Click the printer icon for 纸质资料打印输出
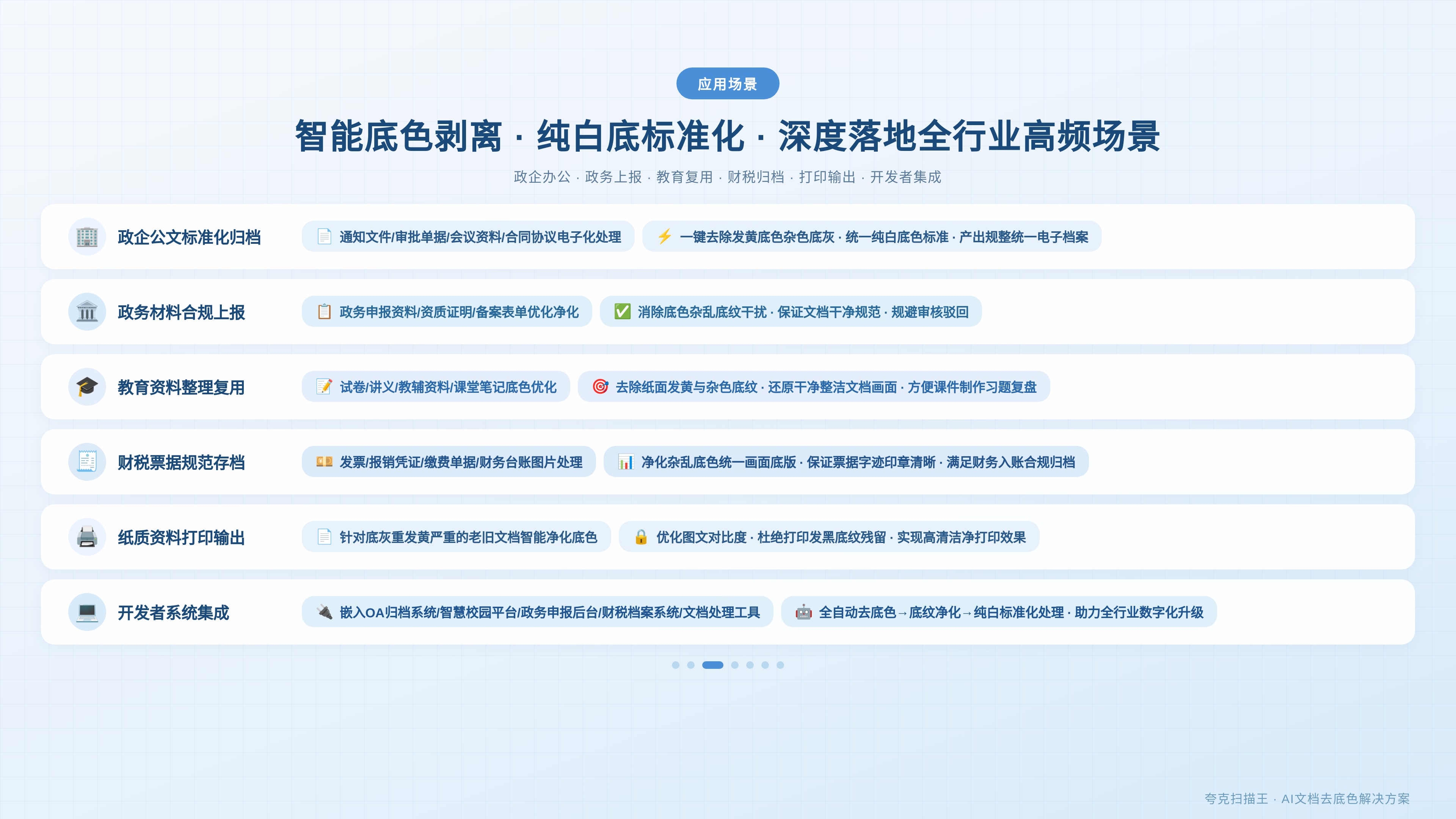This screenshot has height=819, width=1456. [x=87, y=537]
